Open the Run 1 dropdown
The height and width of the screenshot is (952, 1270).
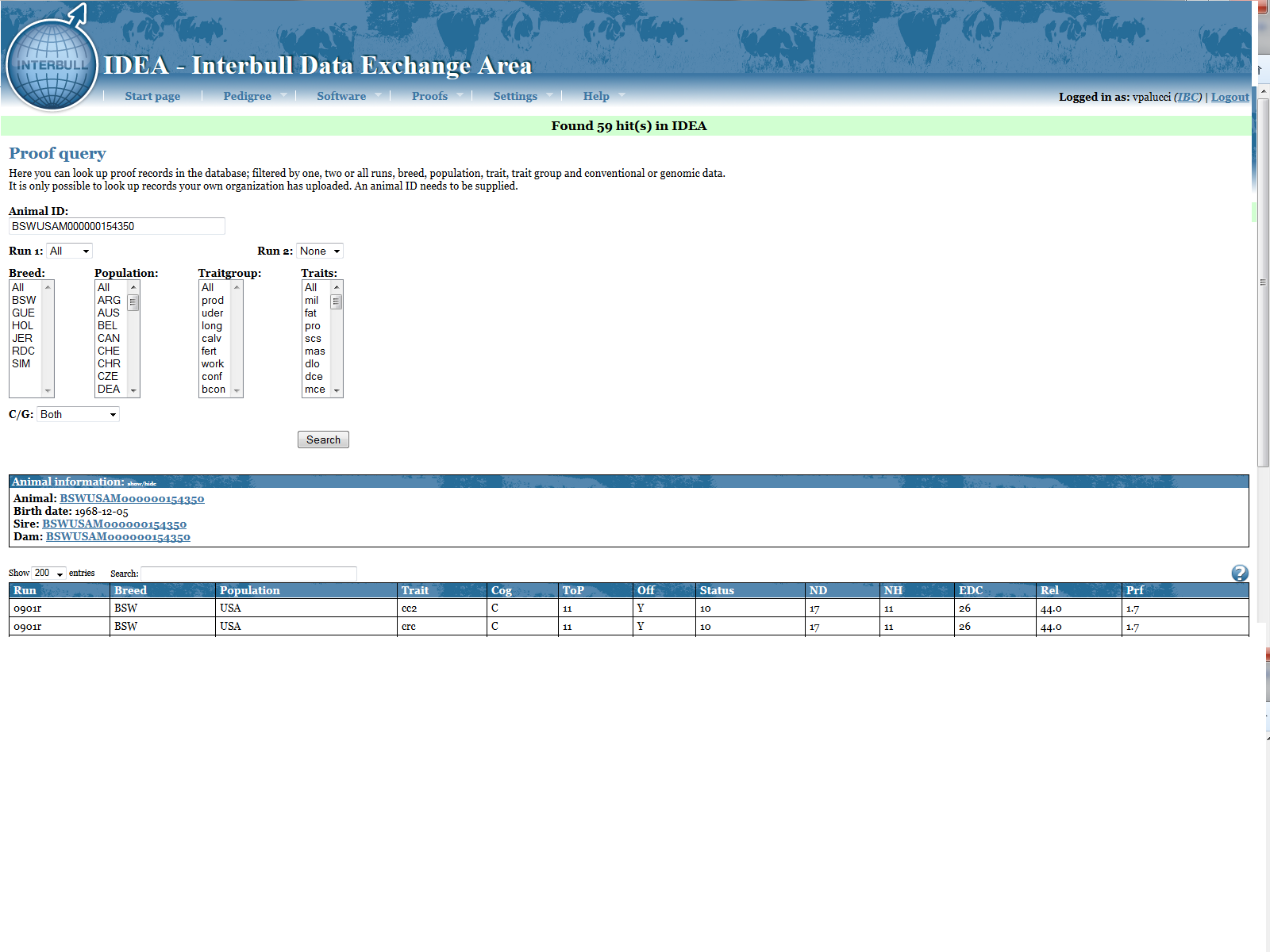click(x=70, y=251)
